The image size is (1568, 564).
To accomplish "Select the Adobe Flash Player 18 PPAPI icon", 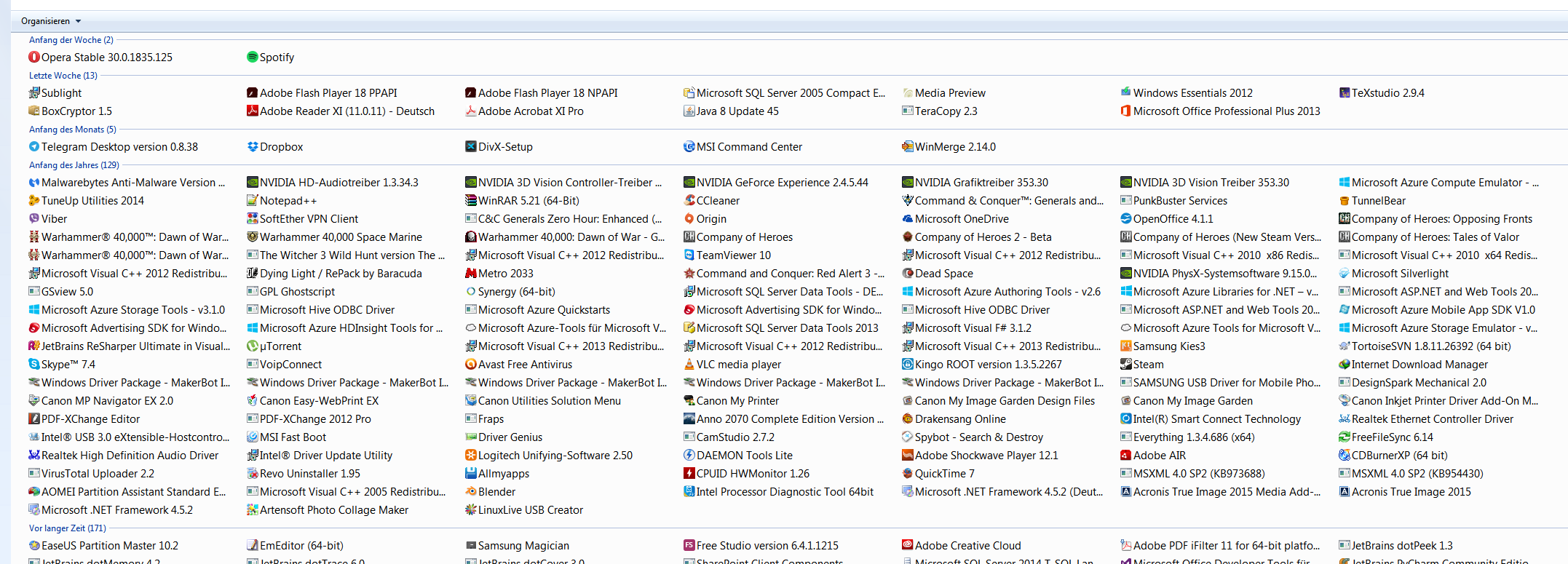I will pos(253,92).
